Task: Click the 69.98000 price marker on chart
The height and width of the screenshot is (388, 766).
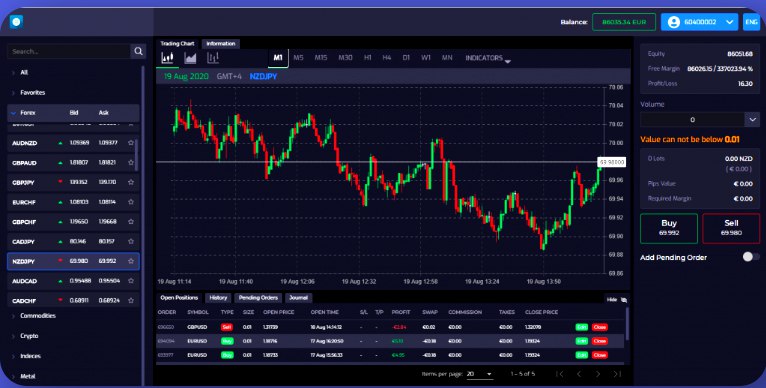Action: tap(611, 162)
